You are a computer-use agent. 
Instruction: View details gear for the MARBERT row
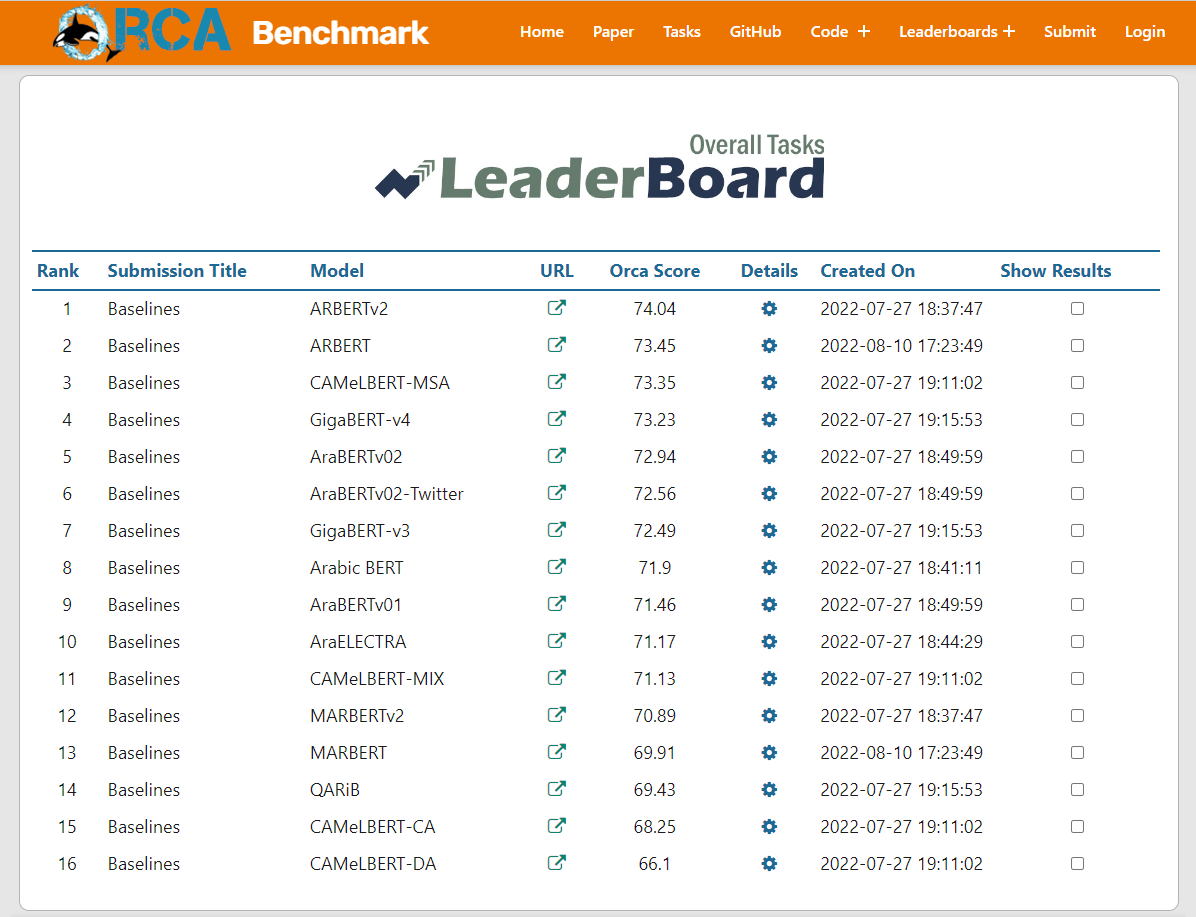click(769, 752)
